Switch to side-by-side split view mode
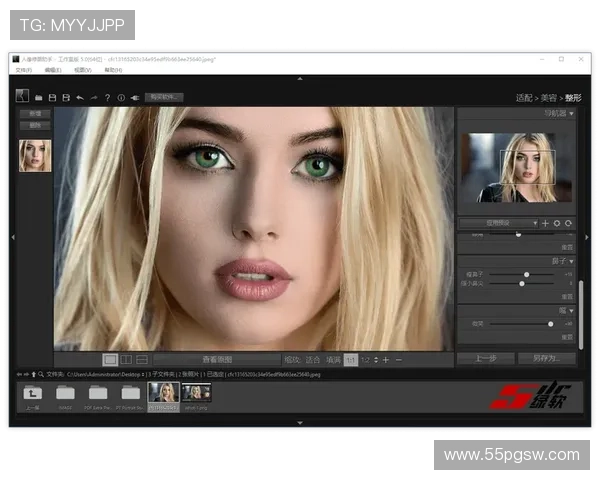Viewport: 600px width, 480px height. pyautogui.click(x=126, y=359)
